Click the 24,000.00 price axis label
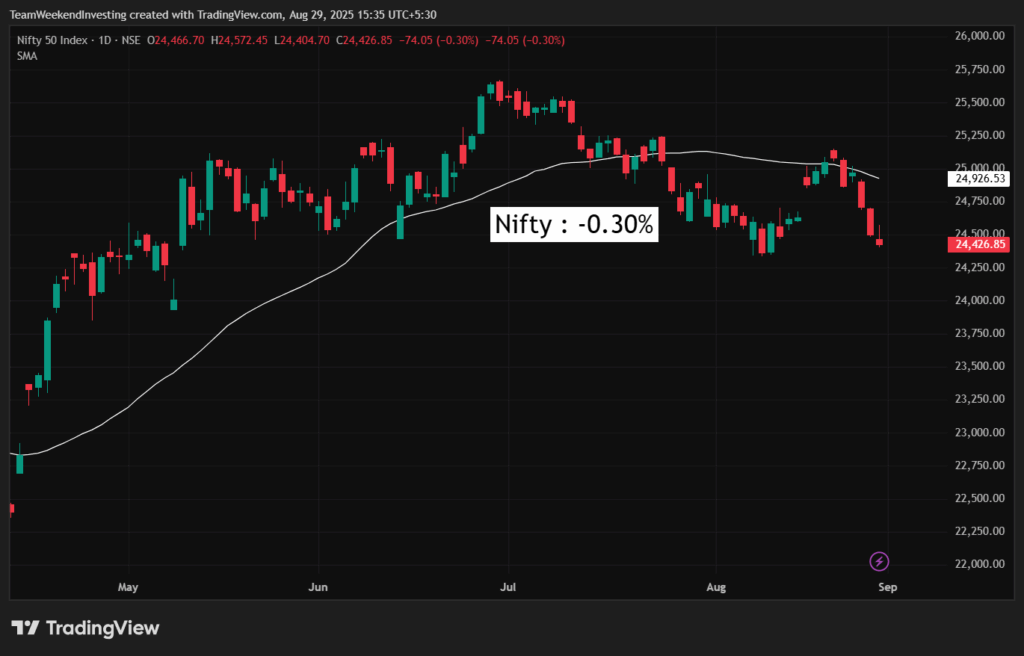Screen dimensions: 1024x656 tap(980, 301)
